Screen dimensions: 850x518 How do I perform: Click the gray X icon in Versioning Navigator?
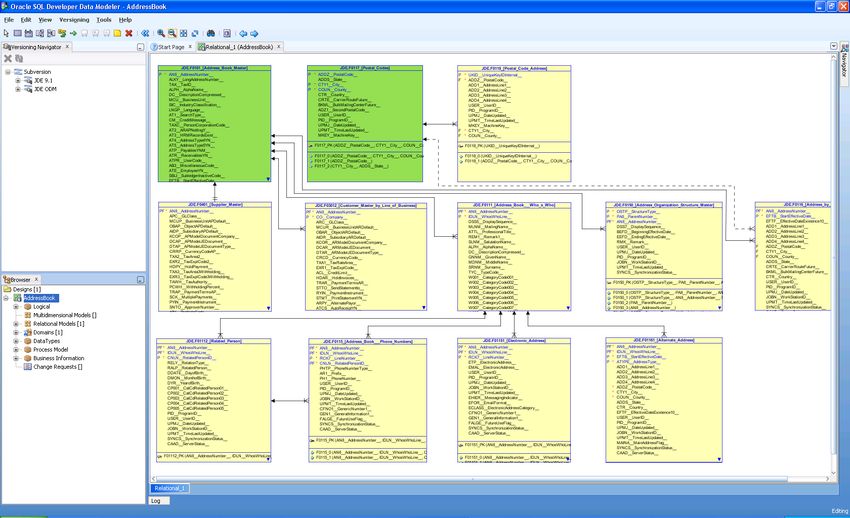[8, 59]
